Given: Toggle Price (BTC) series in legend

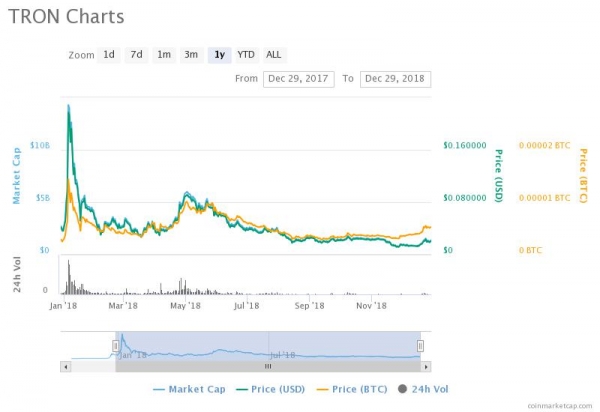Looking at the screenshot, I should pyautogui.click(x=352, y=389).
